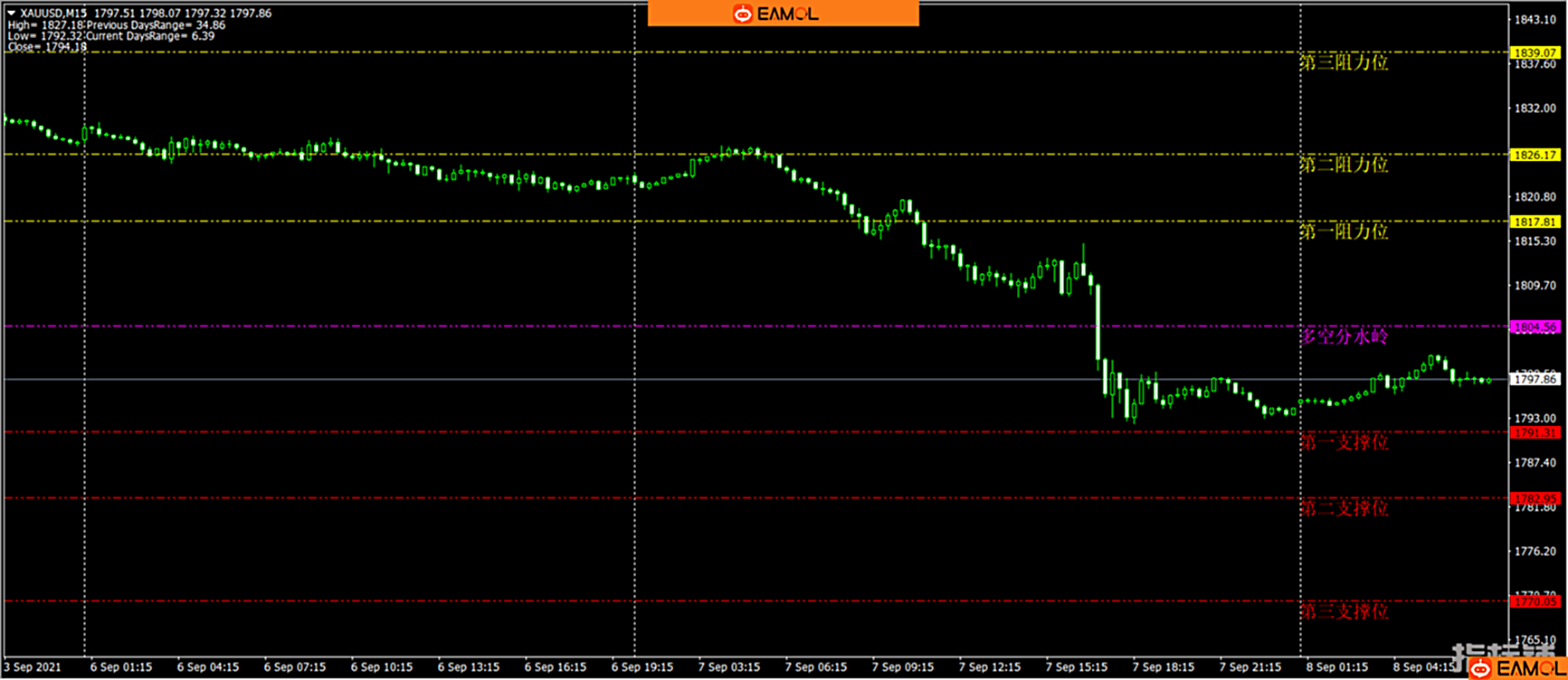The width and height of the screenshot is (1568, 680).
Task: Click the triangle arrow before XAUUSD,M15
Action: (12, 14)
